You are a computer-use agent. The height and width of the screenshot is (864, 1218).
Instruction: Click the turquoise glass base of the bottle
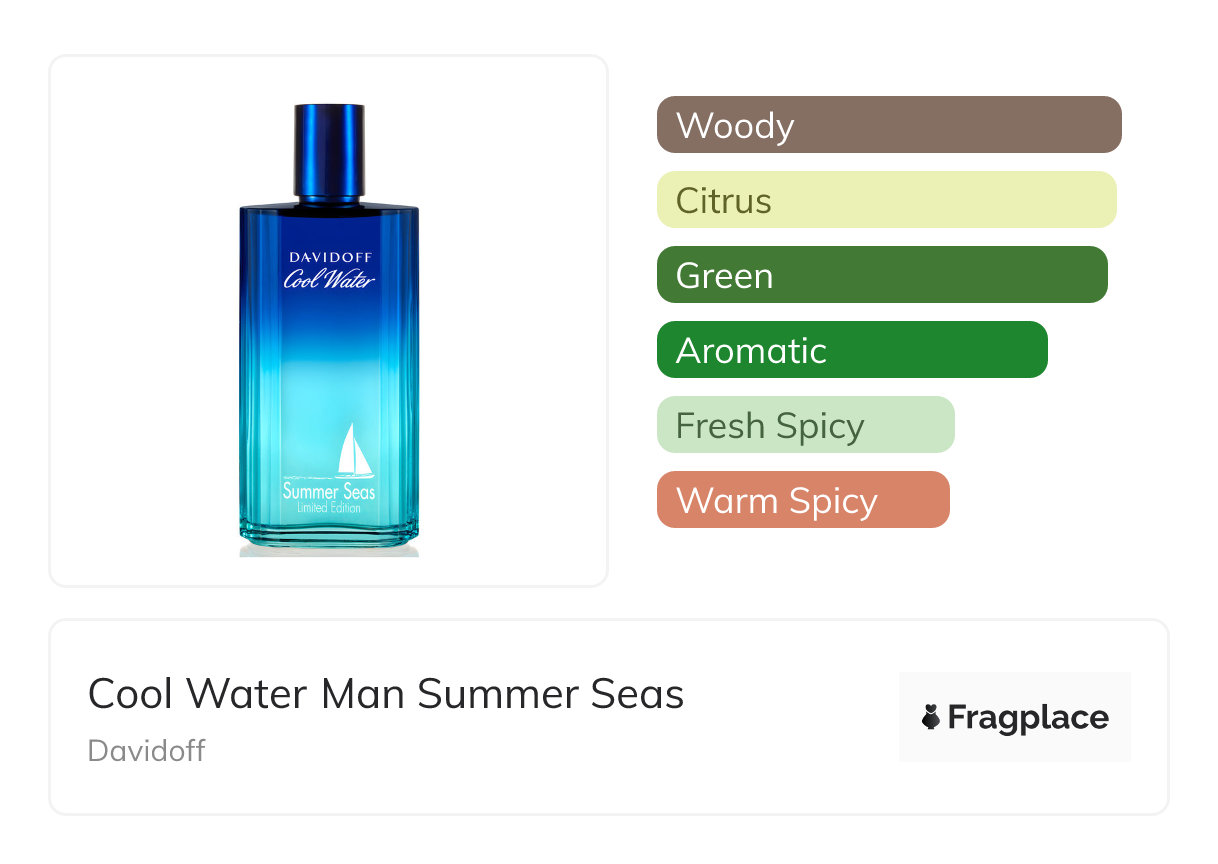(x=329, y=535)
